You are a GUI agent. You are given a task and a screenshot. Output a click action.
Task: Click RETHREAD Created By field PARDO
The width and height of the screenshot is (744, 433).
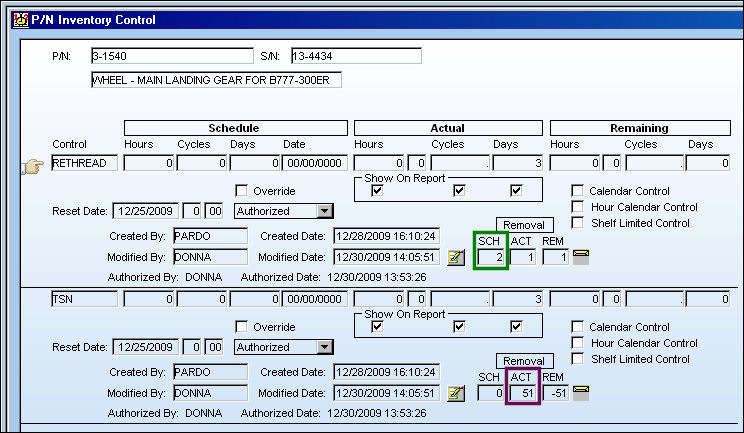(211, 236)
